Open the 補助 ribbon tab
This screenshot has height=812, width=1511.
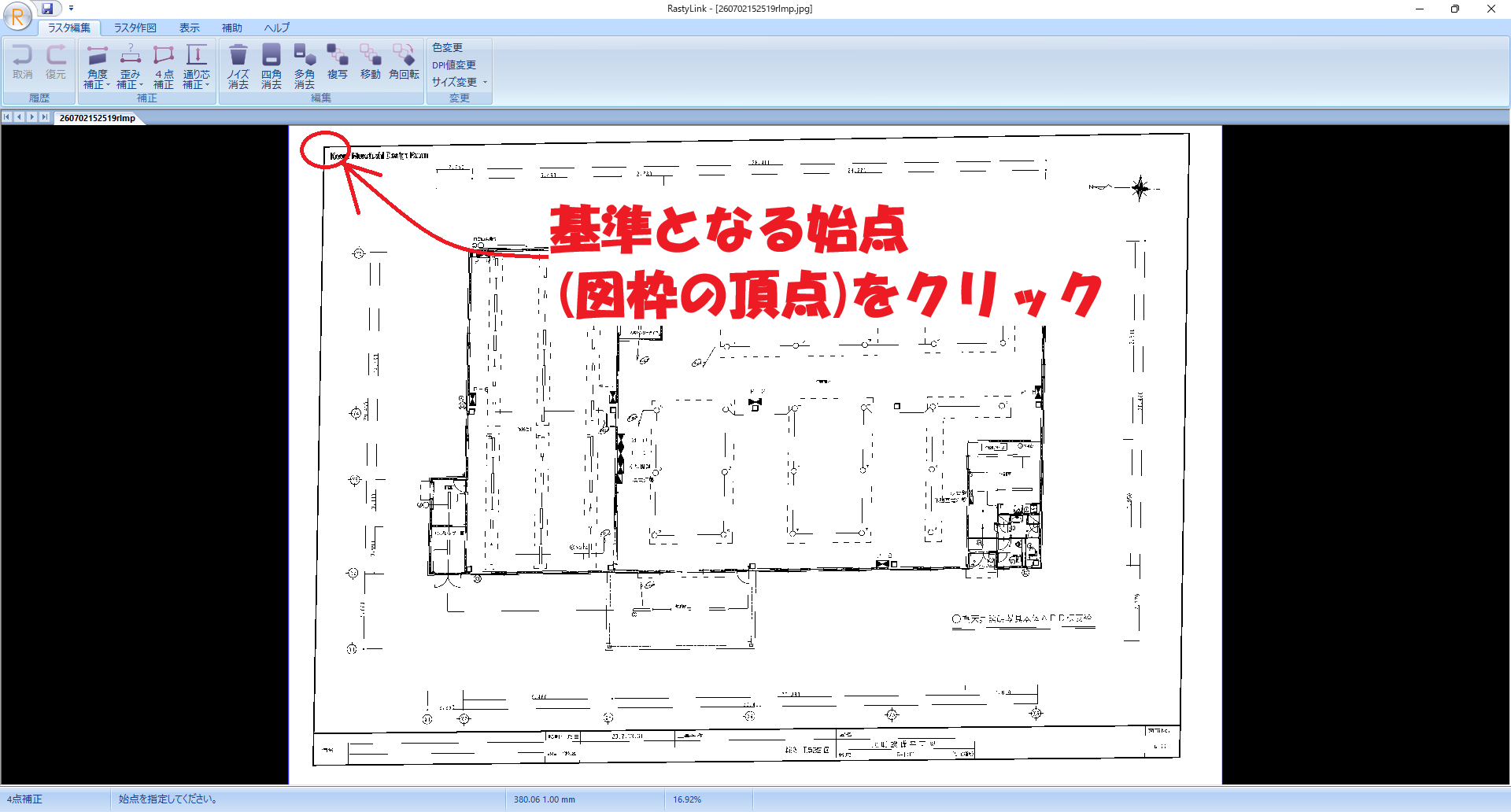click(x=232, y=28)
